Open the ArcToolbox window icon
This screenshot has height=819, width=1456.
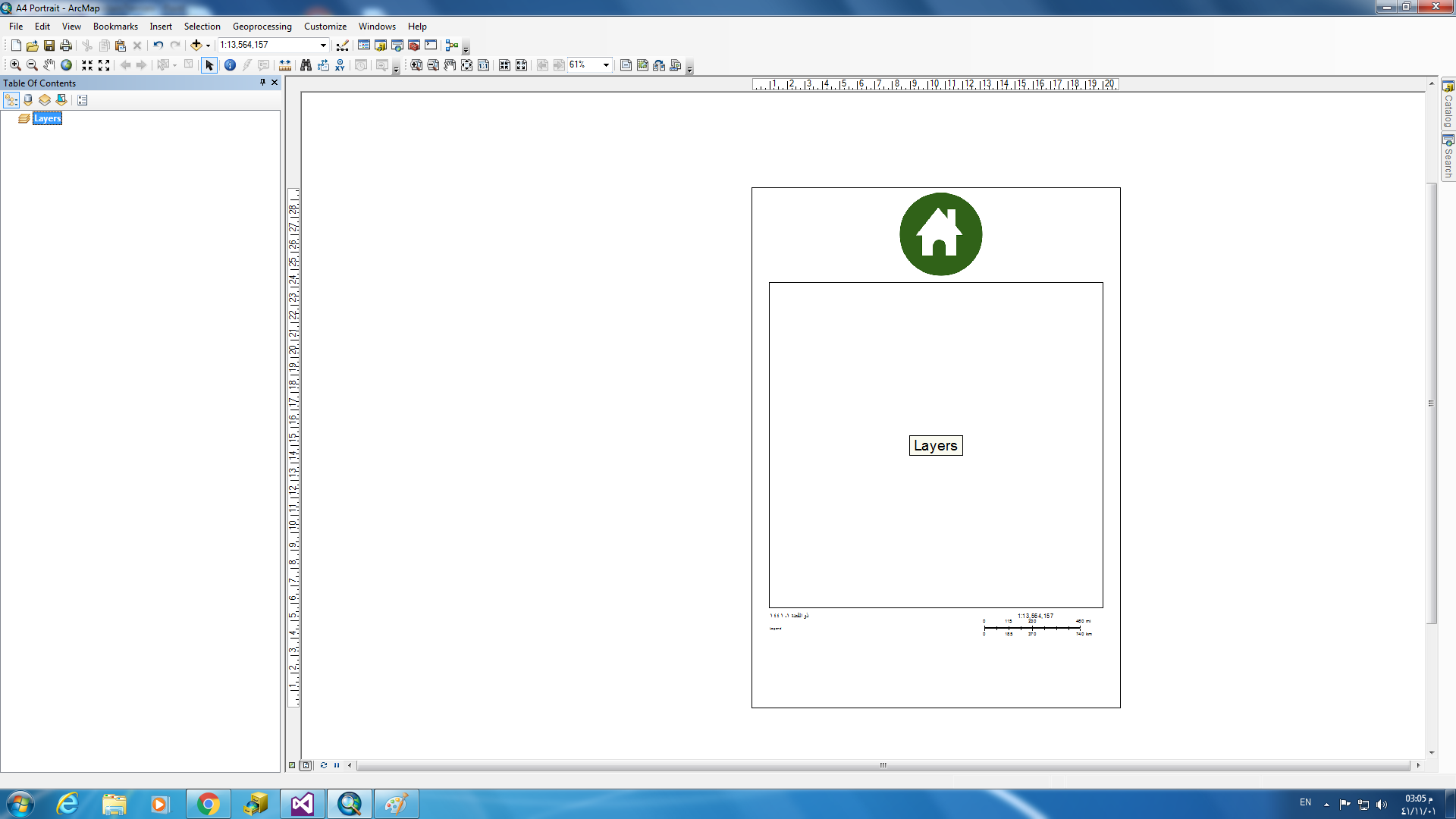414,45
